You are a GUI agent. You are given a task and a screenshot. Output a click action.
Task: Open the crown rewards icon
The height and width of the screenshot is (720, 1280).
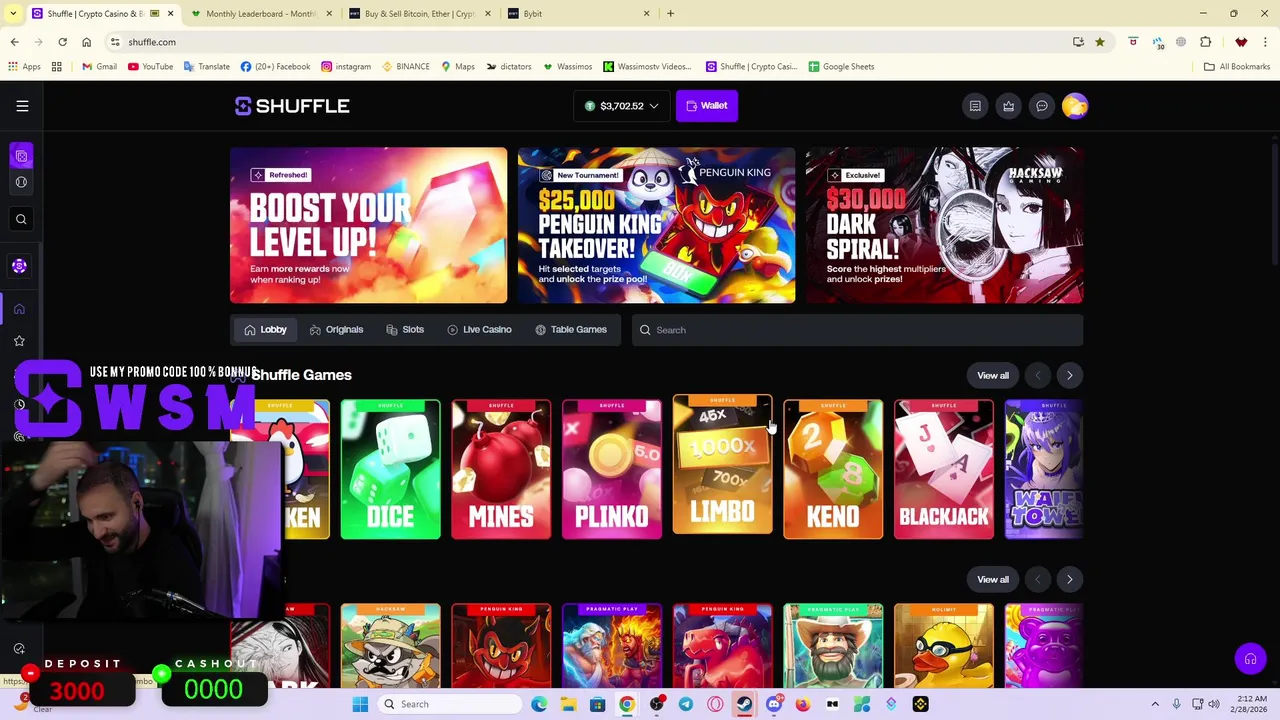click(x=1008, y=106)
